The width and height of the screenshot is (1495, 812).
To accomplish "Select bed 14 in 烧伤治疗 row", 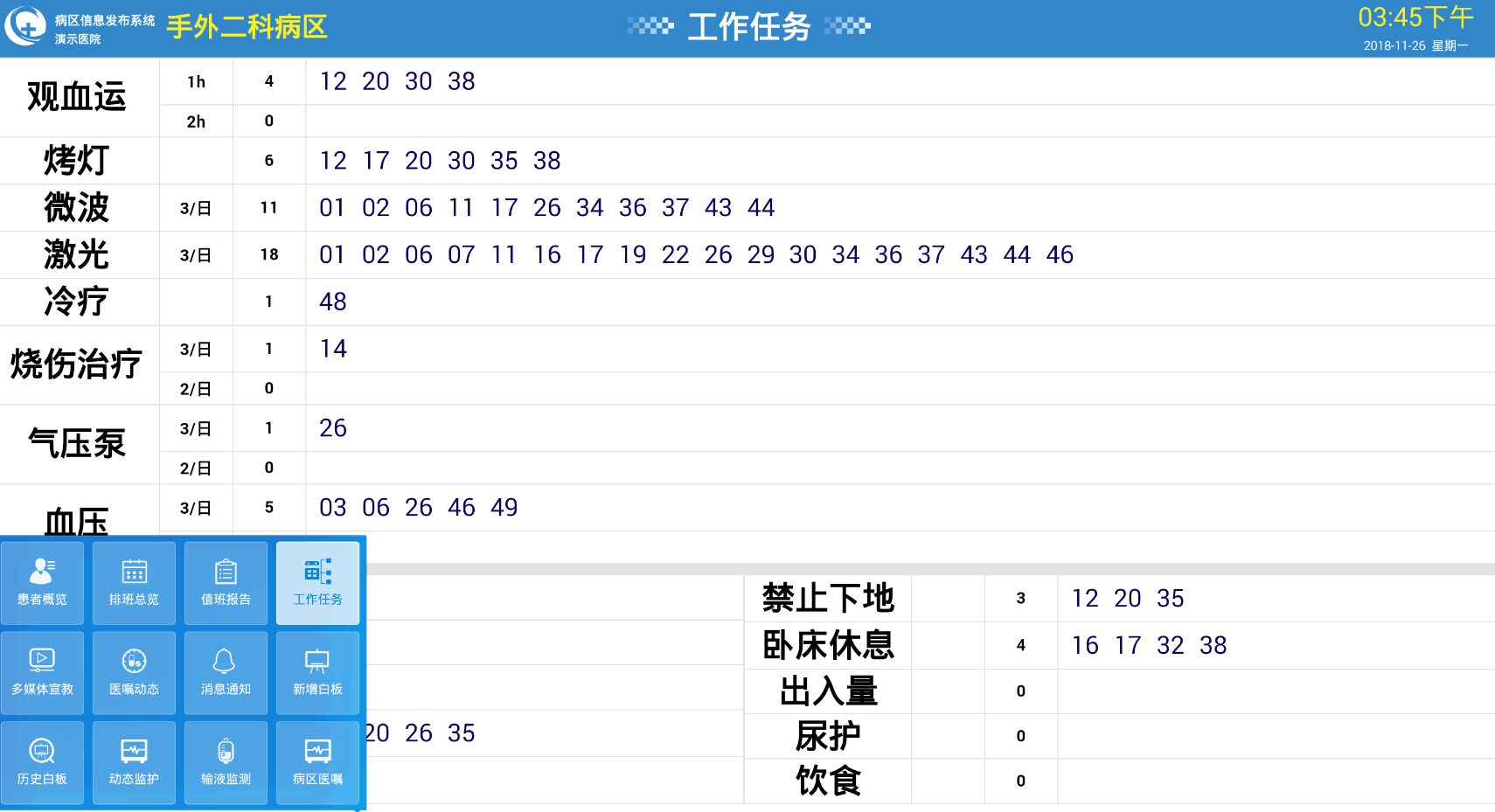I will click(333, 349).
